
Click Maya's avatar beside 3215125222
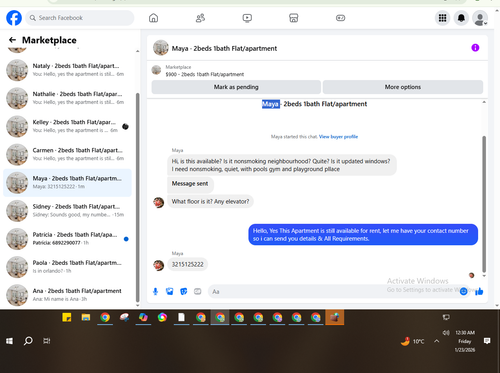pos(159,265)
